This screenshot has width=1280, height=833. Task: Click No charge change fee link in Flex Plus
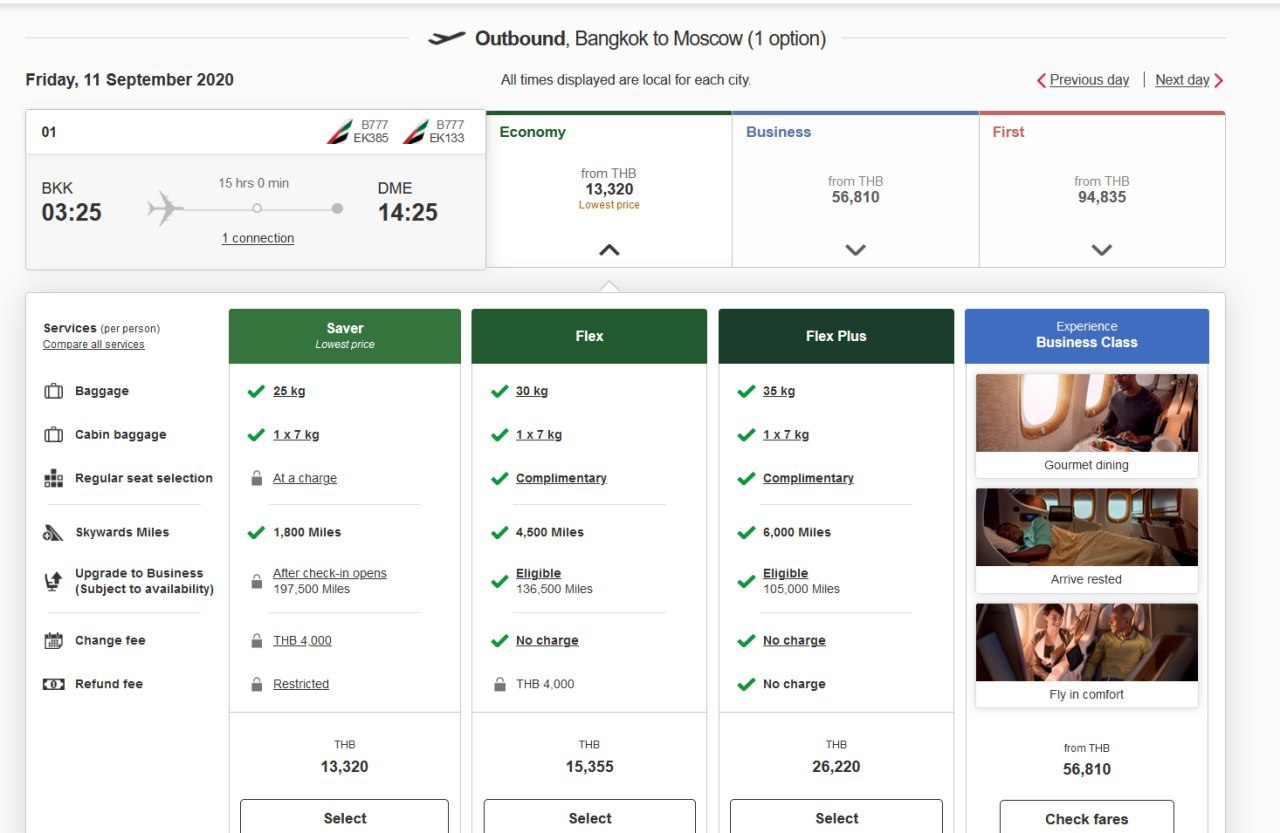pos(794,640)
